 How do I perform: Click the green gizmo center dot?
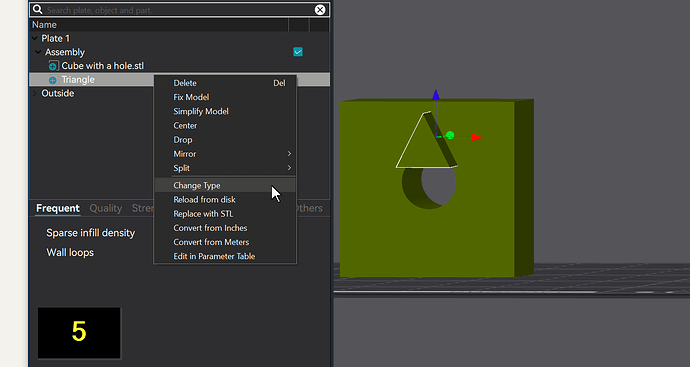(x=450, y=135)
